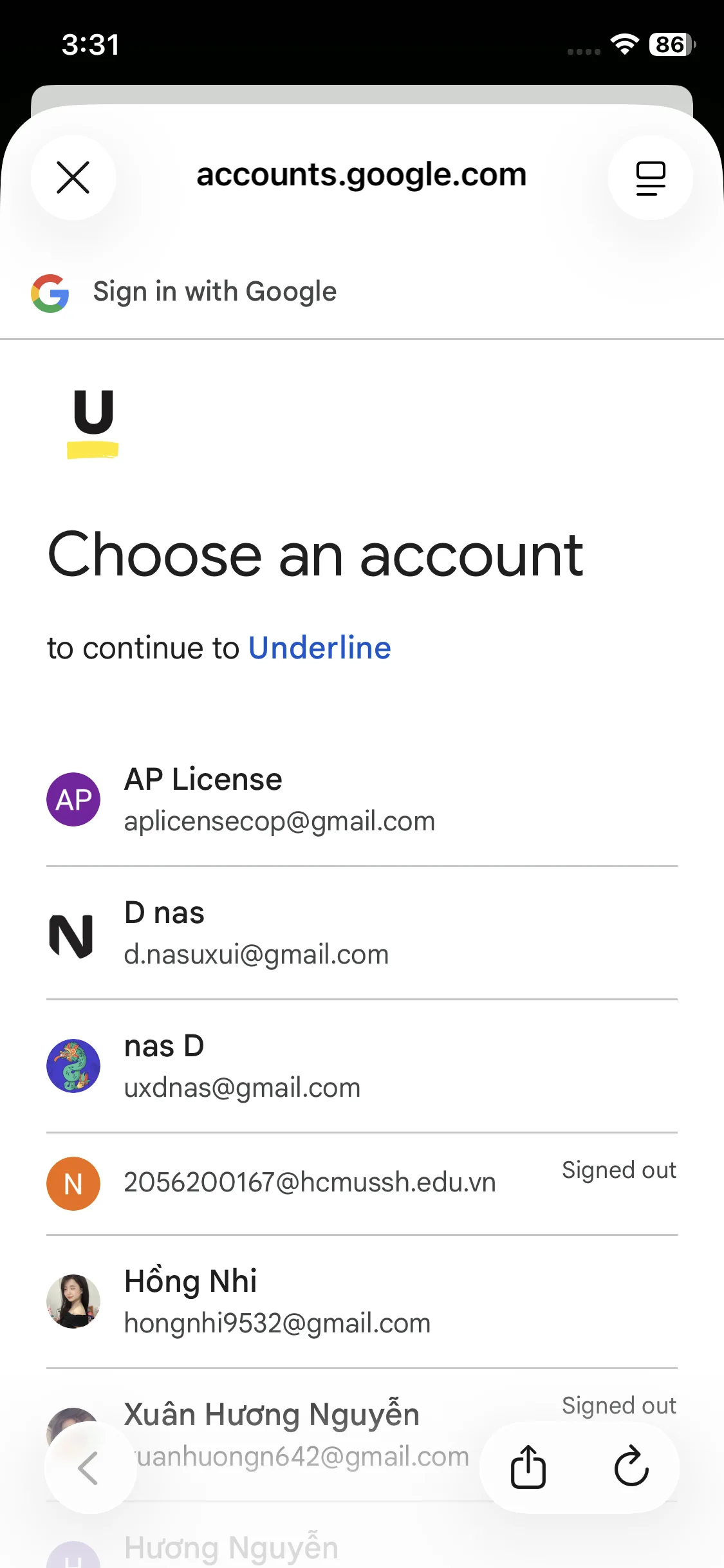Open the Underline link
The width and height of the screenshot is (724, 1568).
[319, 648]
